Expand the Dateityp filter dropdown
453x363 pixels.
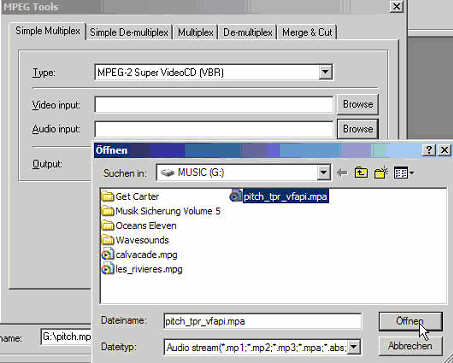(x=354, y=347)
